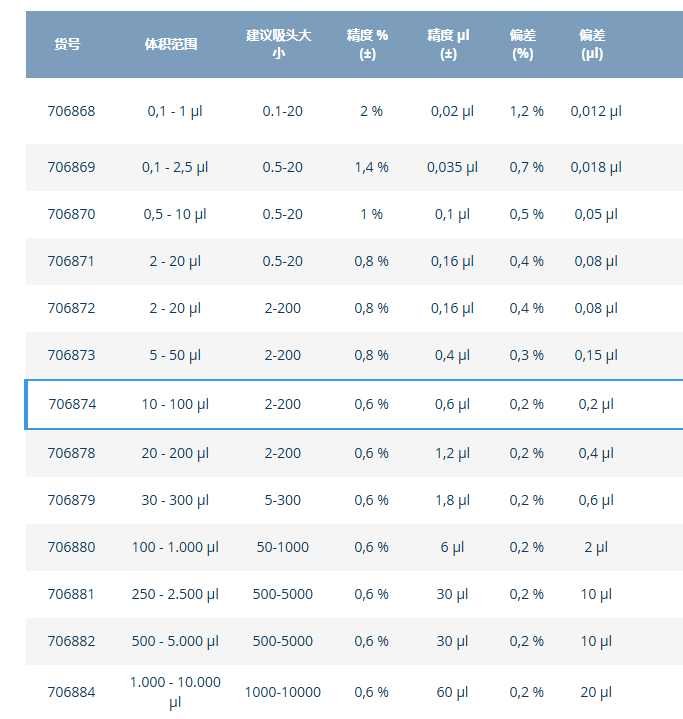Viewport: 683px width, 719px height.
Task: Open item number 706869
Action: [72, 167]
